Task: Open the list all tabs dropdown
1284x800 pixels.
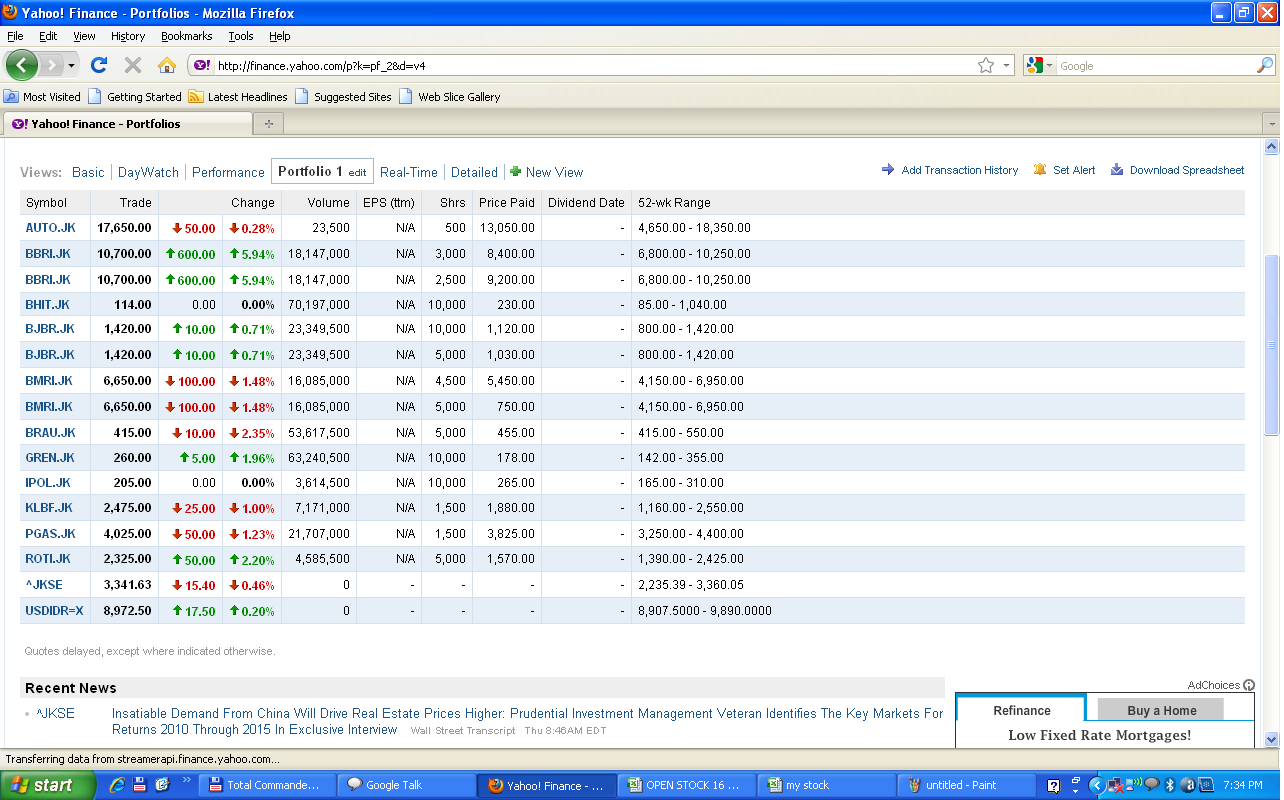Action: pyautogui.click(x=1272, y=124)
